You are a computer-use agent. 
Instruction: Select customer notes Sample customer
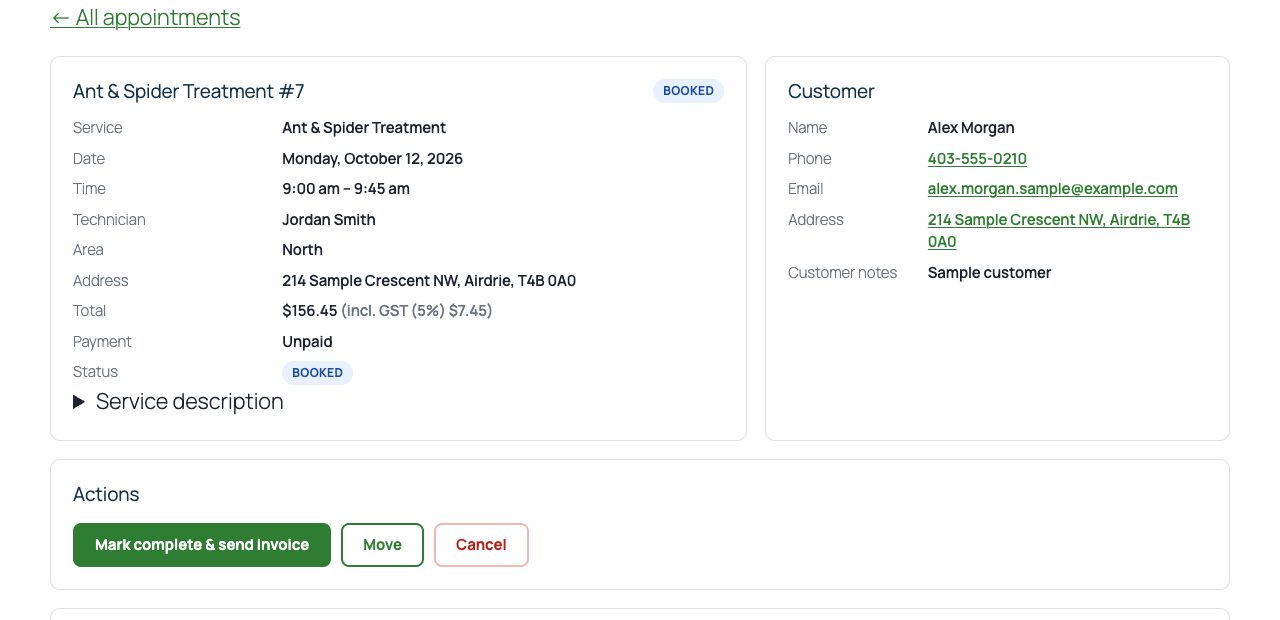[989, 273]
